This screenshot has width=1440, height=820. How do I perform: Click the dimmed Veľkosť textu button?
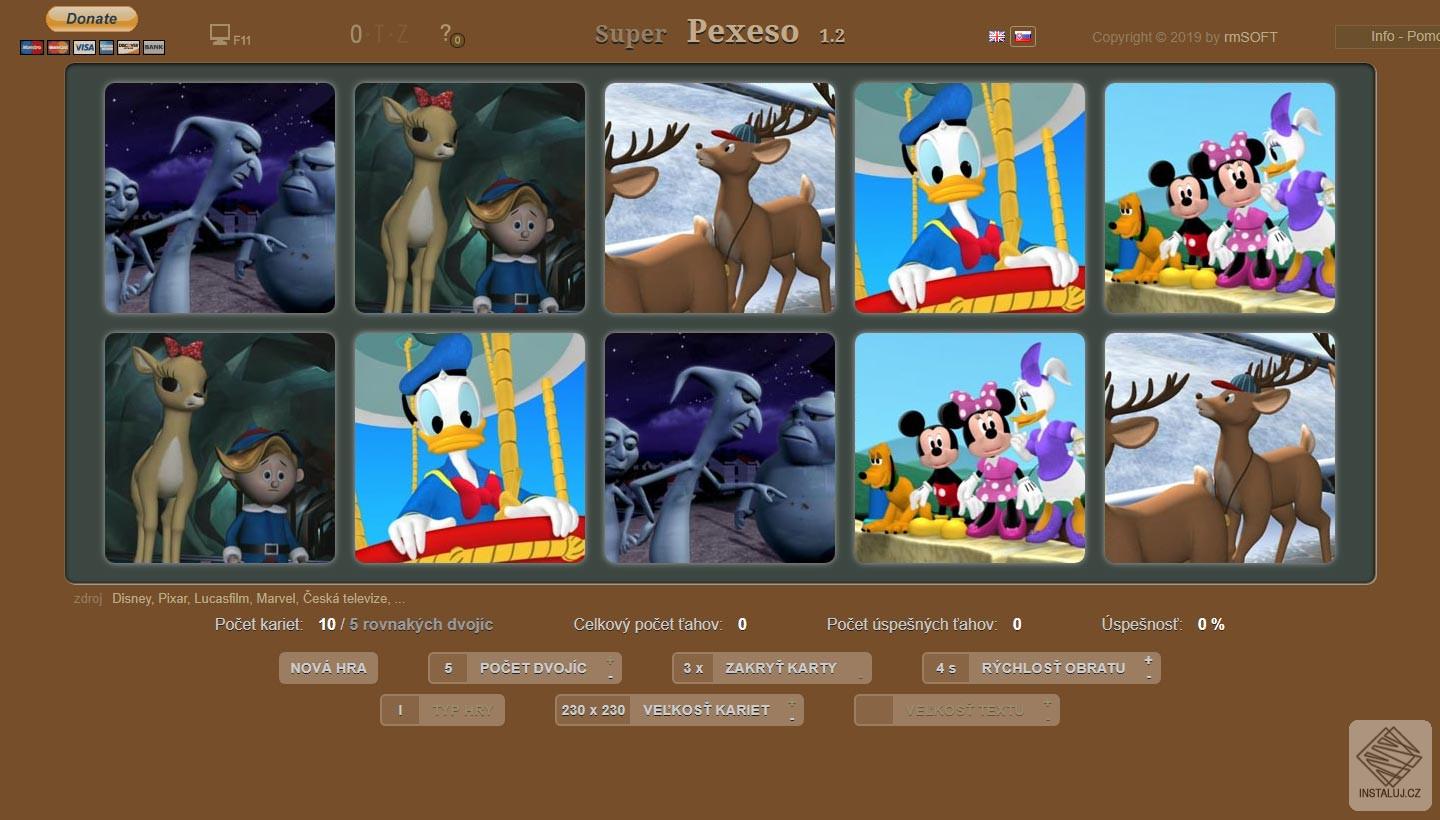[956, 710]
